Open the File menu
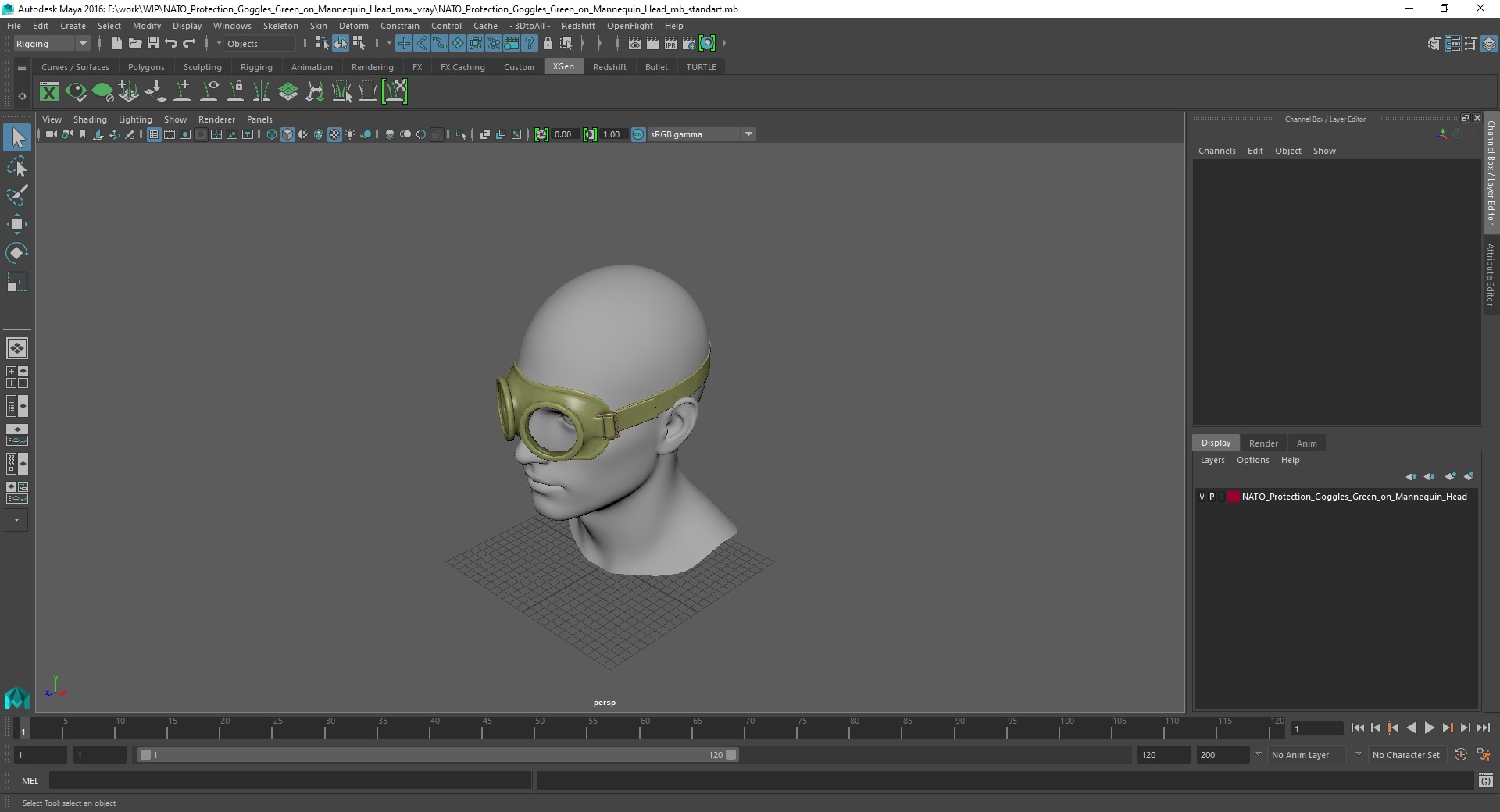 coord(14,26)
